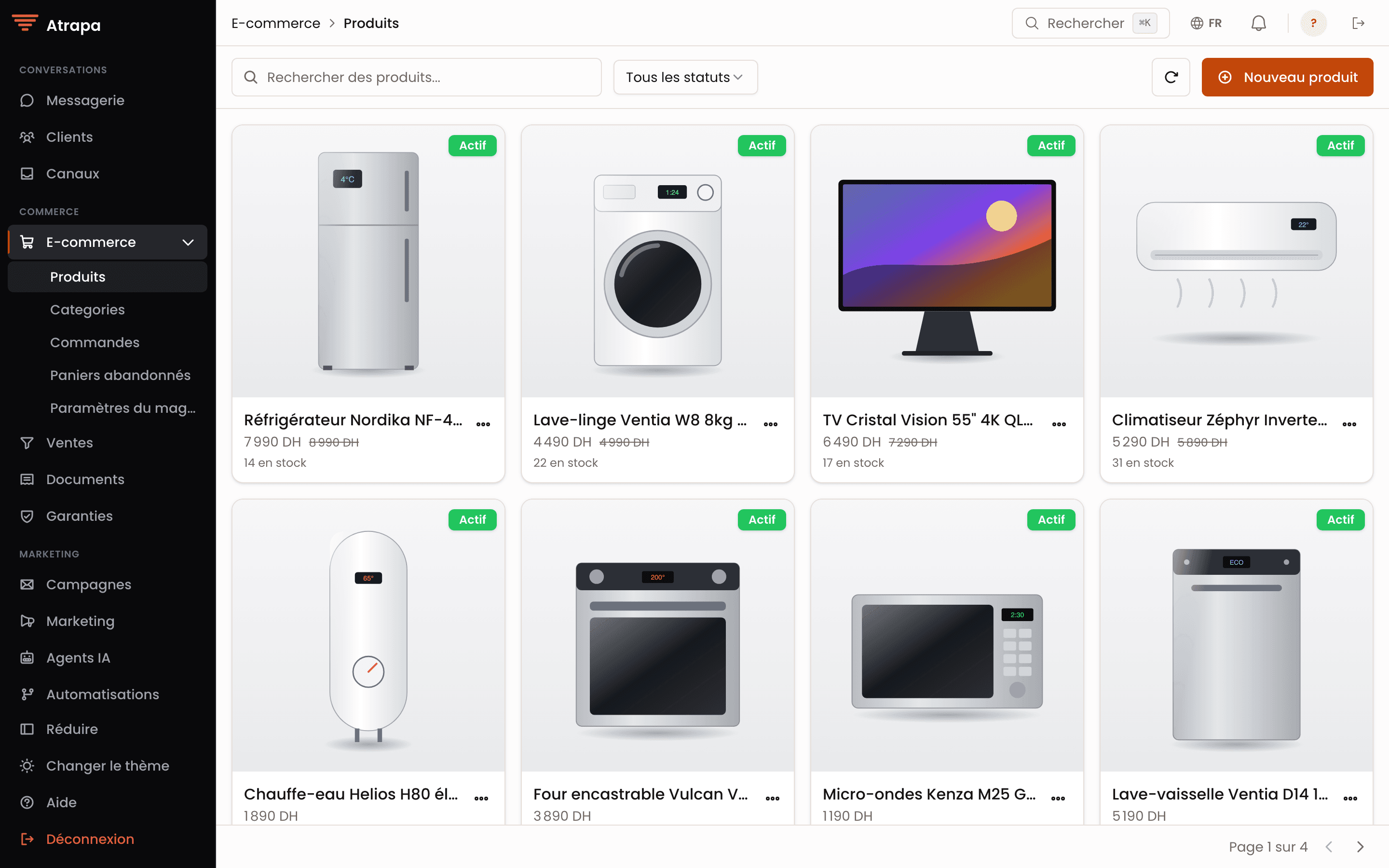
Task: Click TV Cristal Vision 55" title
Action: (x=927, y=420)
